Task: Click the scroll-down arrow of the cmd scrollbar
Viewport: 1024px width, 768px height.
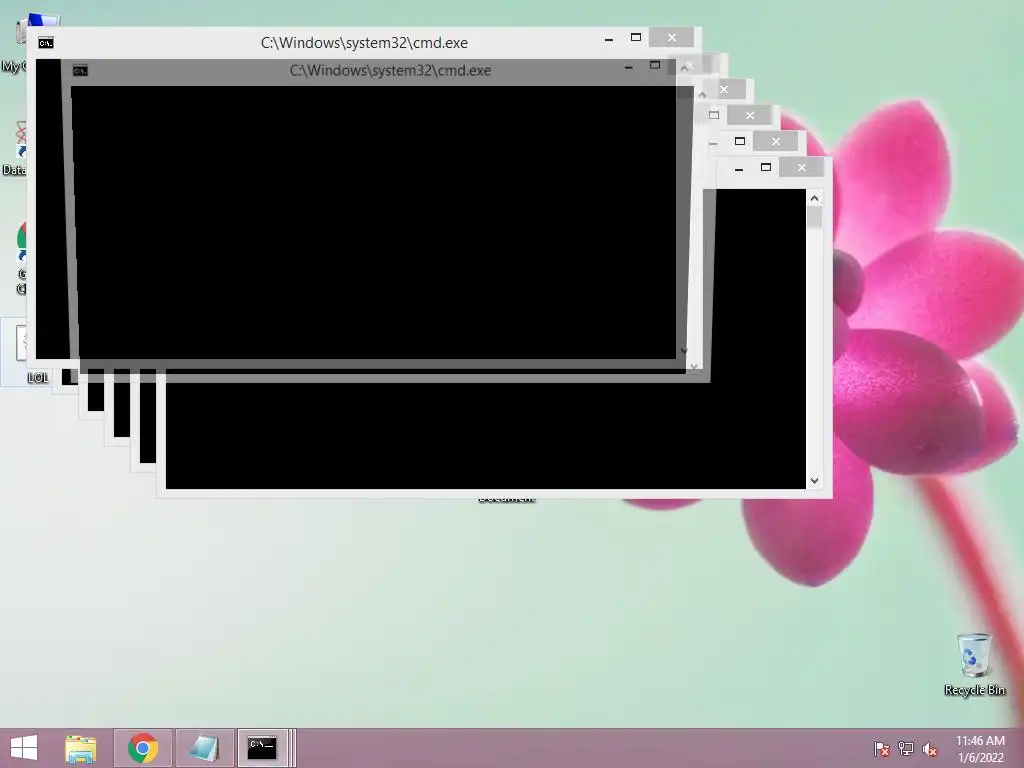Action: click(x=814, y=481)
